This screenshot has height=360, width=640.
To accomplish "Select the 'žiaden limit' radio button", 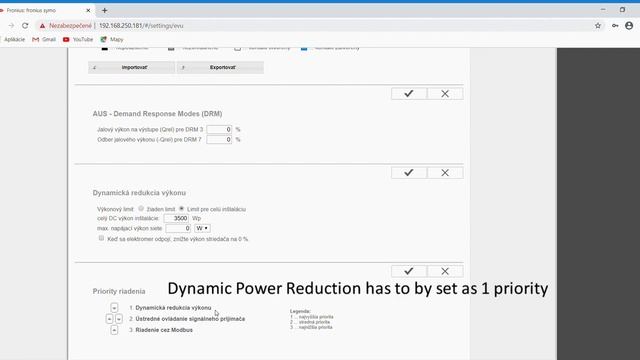I will pos(141,209).
